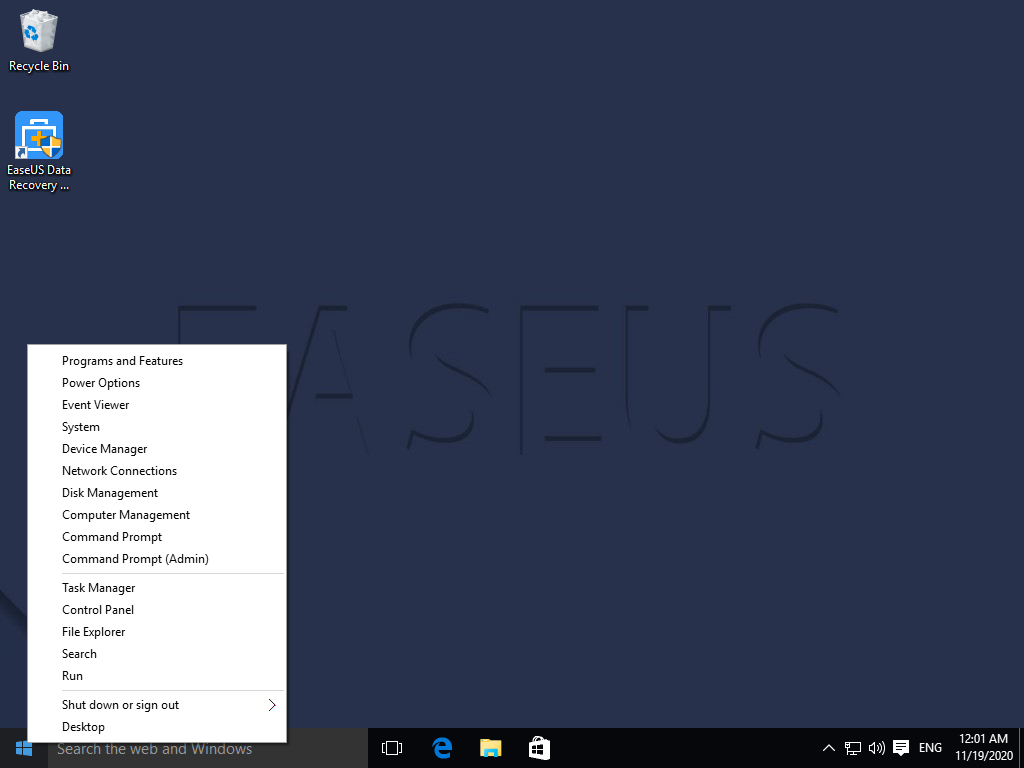Screen dimensions: 1024x768
Task: Select Network Connections entry
Action: coord(157,471)
